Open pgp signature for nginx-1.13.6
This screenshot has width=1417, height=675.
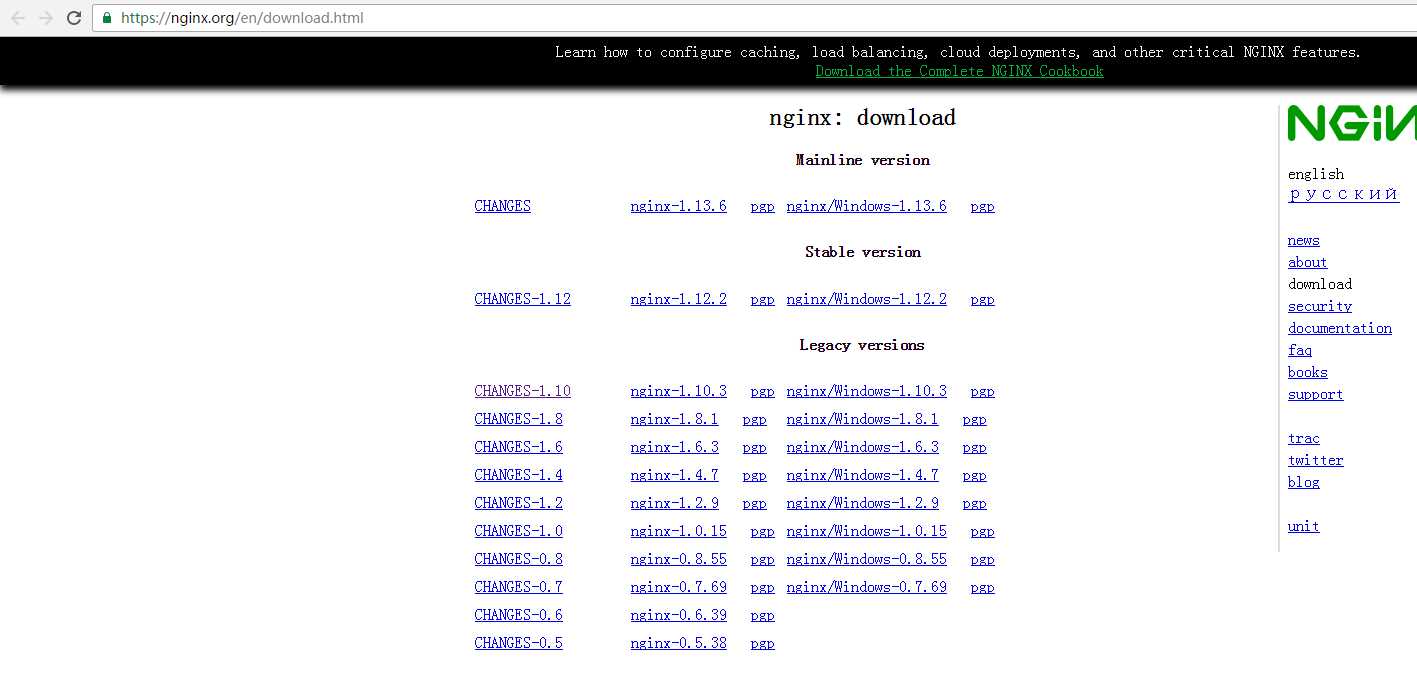tap(762, 207)
